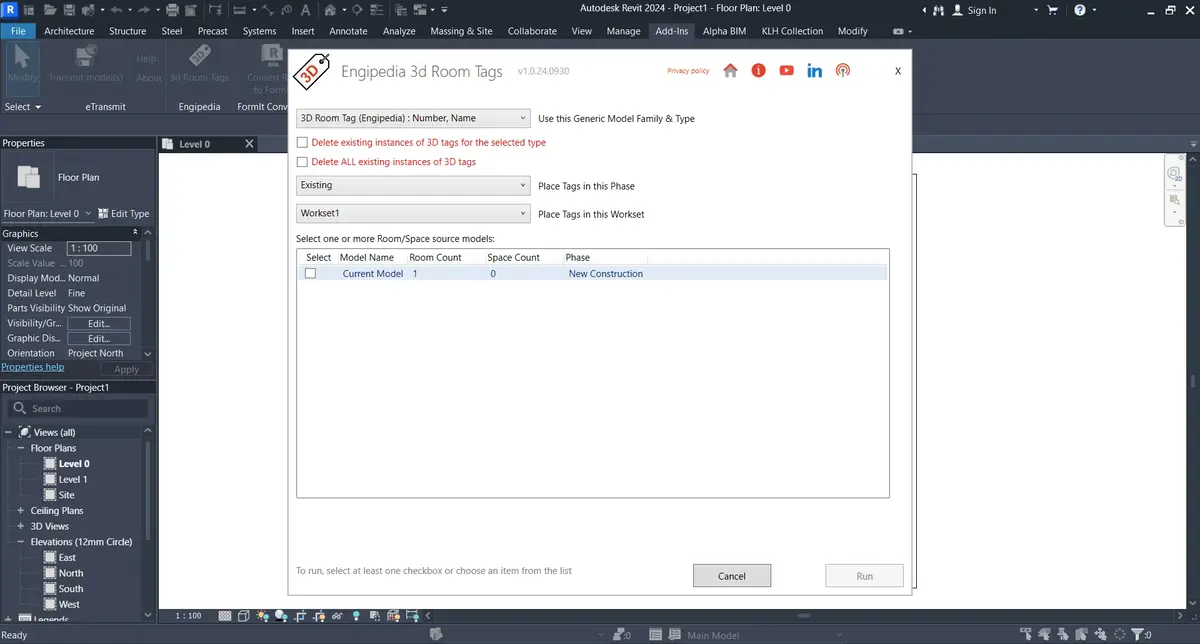Click the Redo arrow icon

coord(144,9)
